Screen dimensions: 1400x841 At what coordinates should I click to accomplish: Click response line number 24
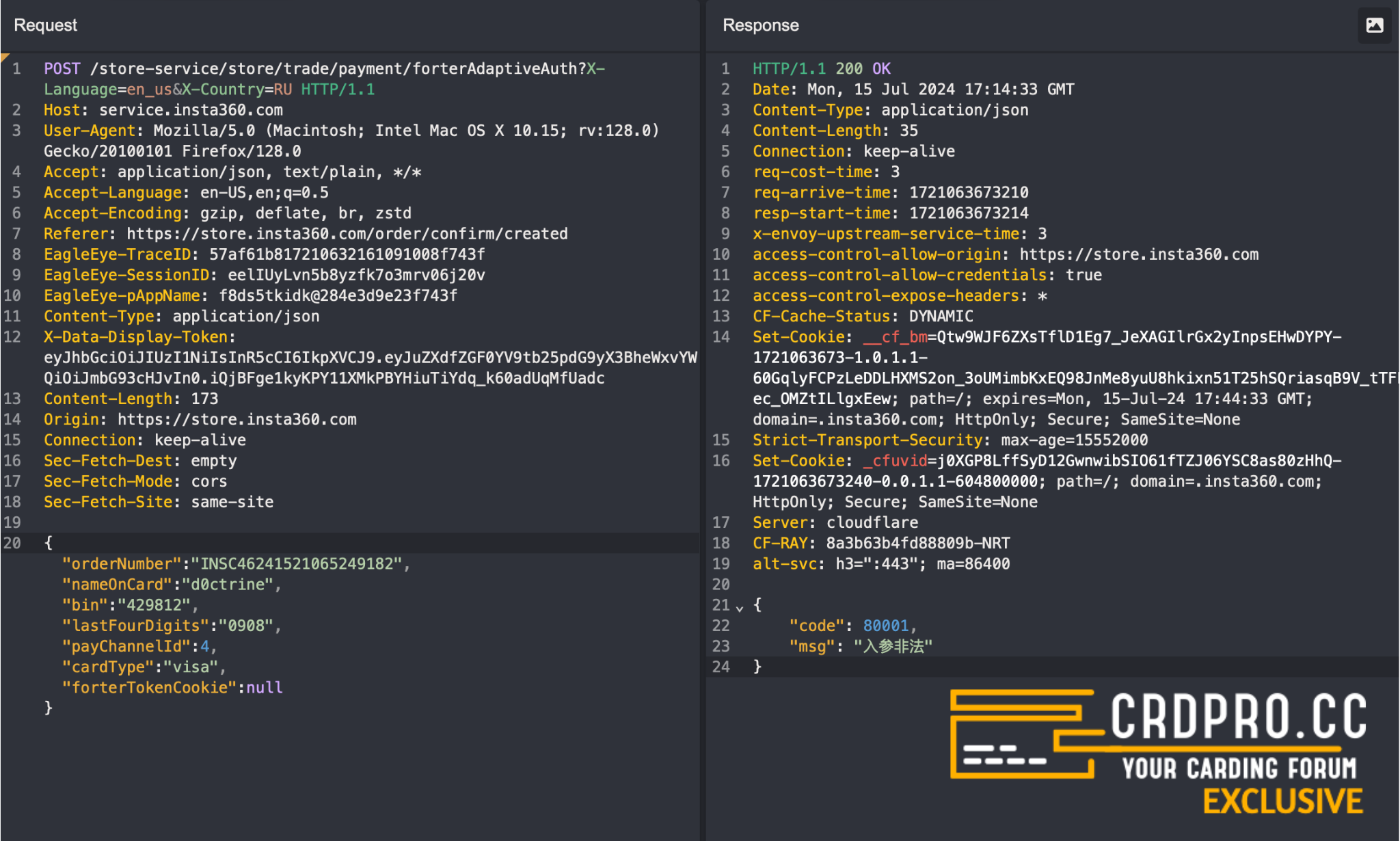pyautogui.click(x=721, y=667)
